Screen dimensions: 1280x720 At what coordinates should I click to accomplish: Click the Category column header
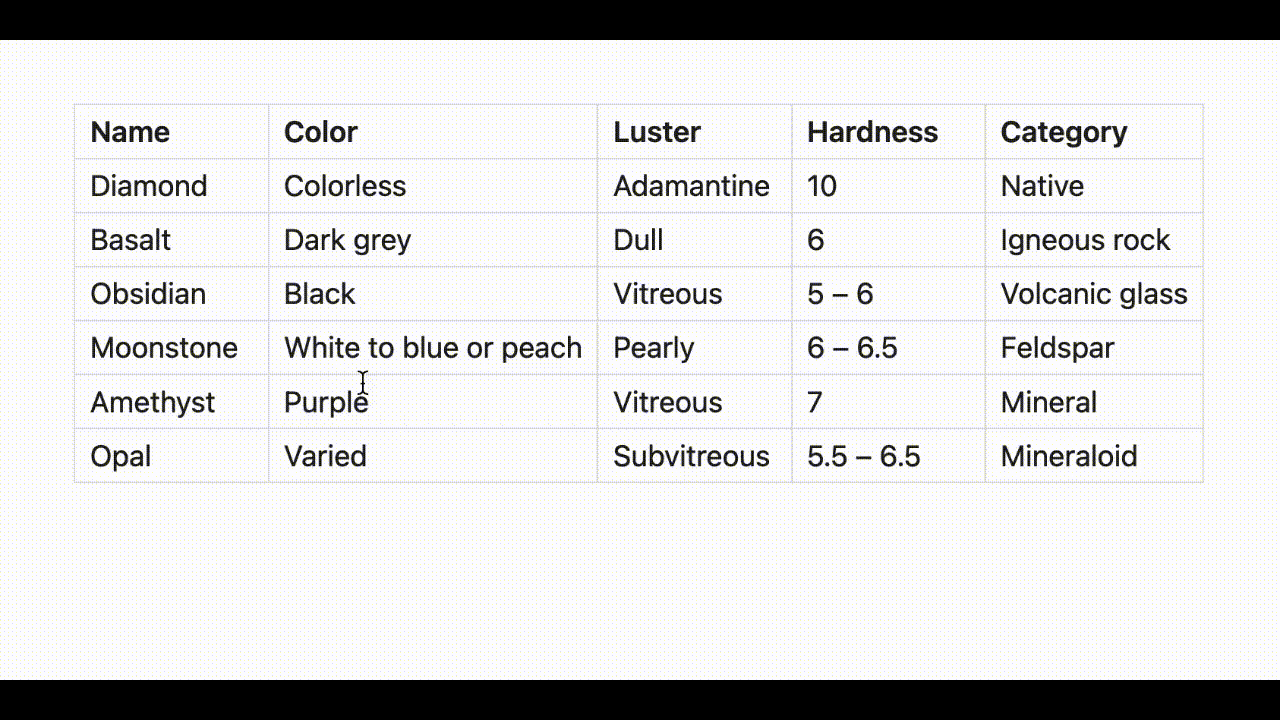pos(1064,132)
